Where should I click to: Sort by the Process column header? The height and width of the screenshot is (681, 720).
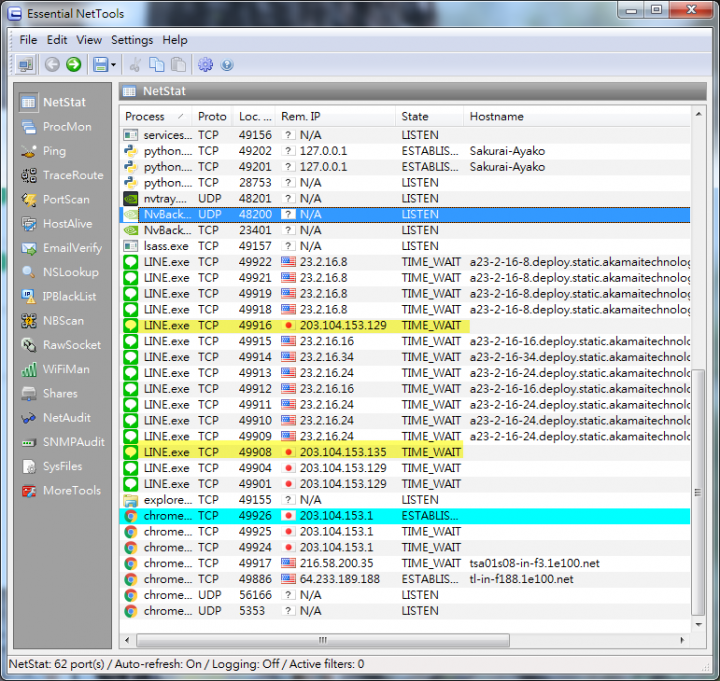pyautogui.click(x=156, y=117)
